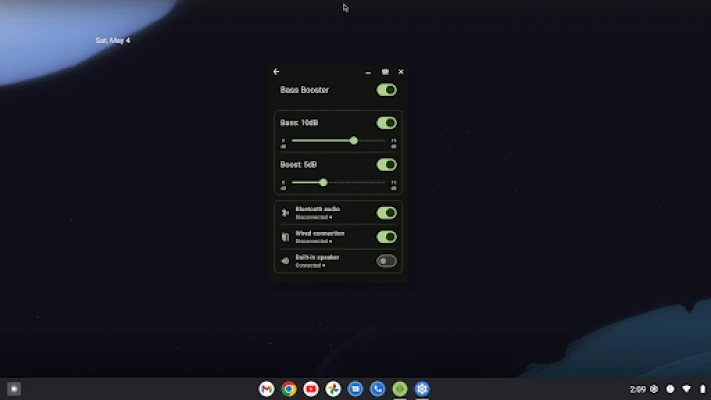Open the Messages app in shelf
This screenshot has height=400, width=711.
coord(355,389)
